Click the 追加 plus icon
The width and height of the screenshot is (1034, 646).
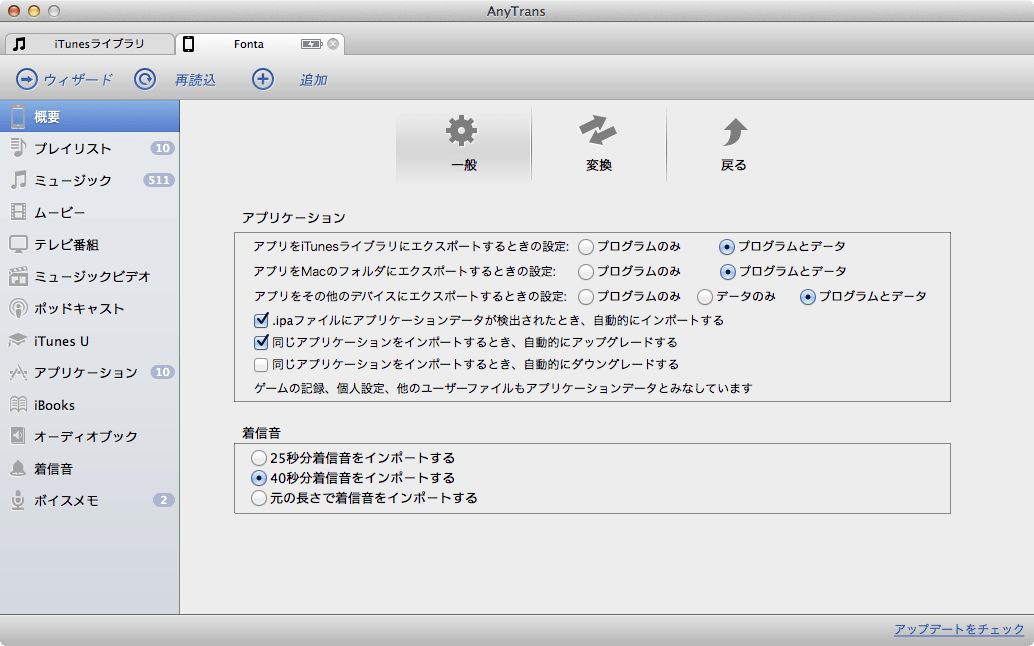[263, 80]
